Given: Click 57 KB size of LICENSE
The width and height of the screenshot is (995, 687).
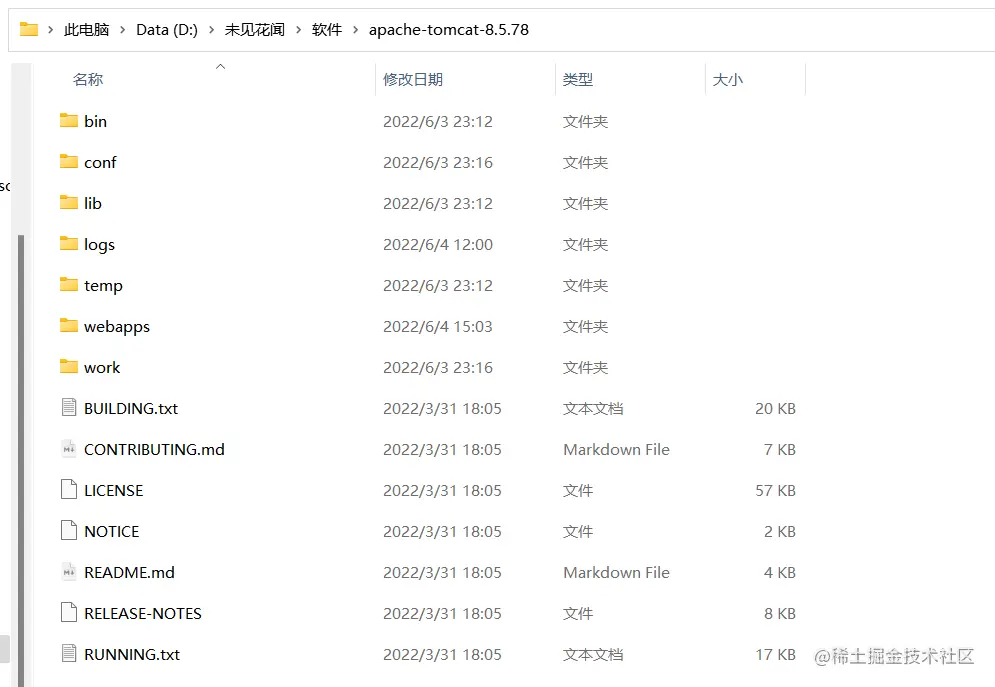Looking at the screenshot, I should 775,490.
